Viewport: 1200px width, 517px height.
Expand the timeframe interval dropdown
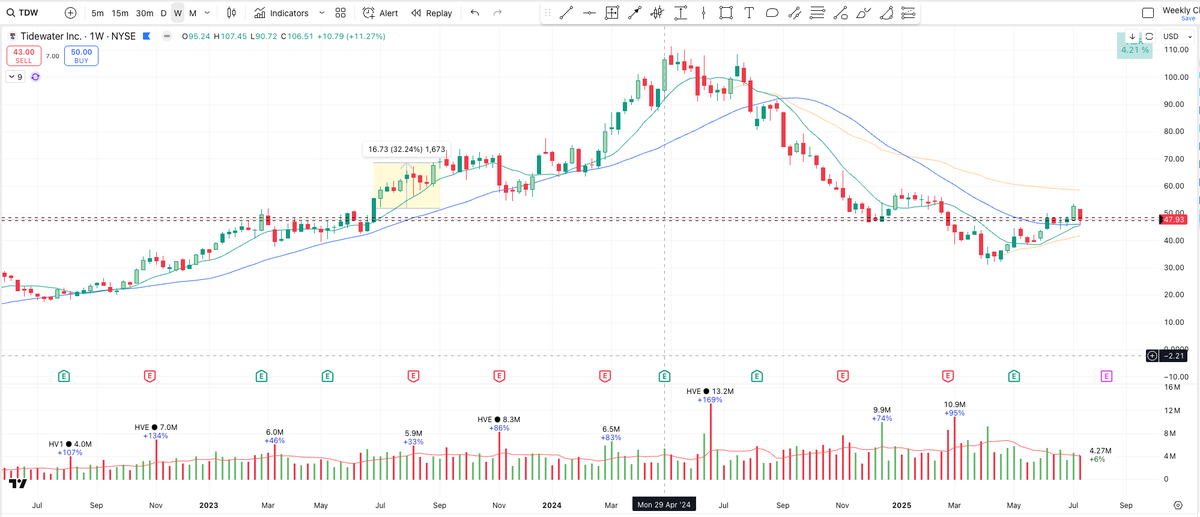(x=207, y=13)
